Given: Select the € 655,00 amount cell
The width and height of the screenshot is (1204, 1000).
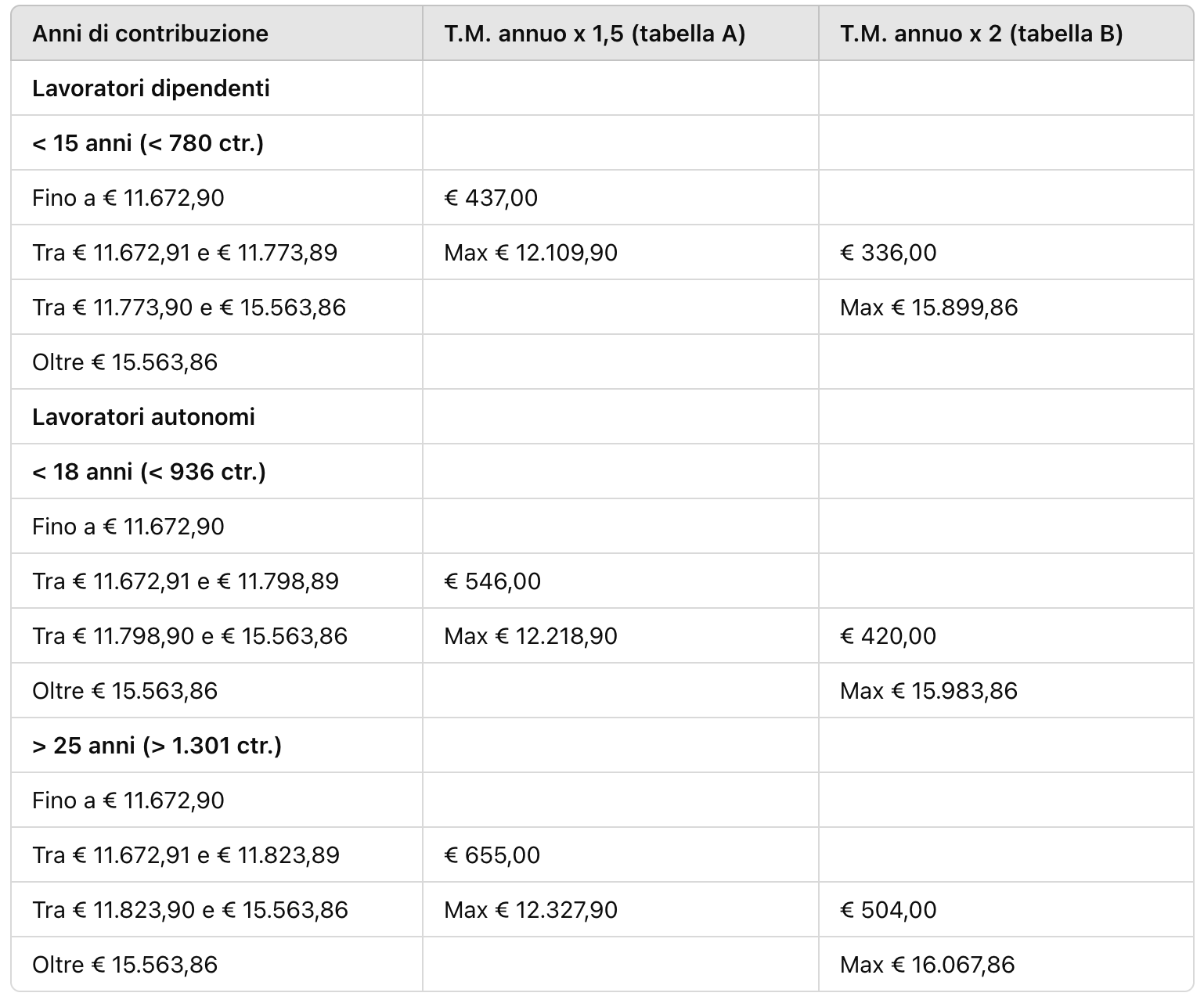Looking at the screenshot, I should (492, 855).
